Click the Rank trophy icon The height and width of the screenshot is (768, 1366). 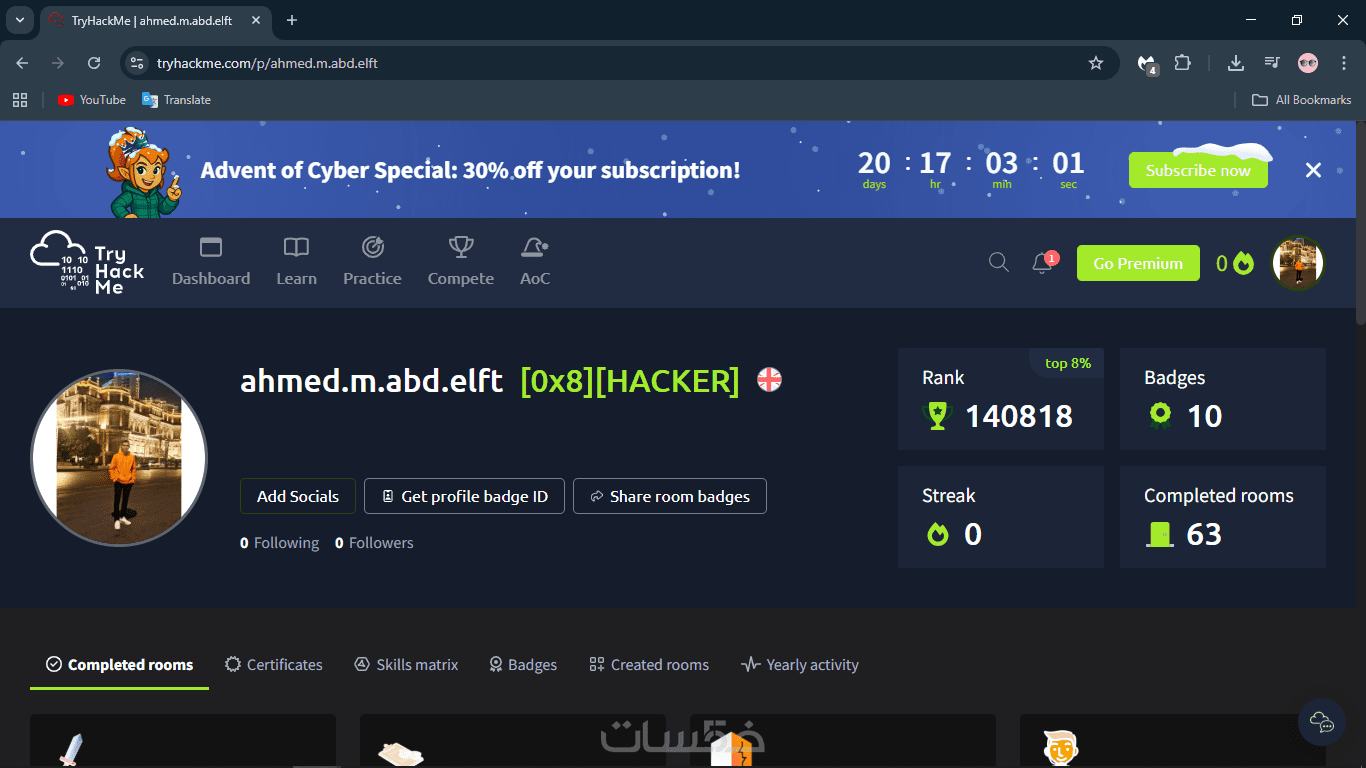pos(937,416)
